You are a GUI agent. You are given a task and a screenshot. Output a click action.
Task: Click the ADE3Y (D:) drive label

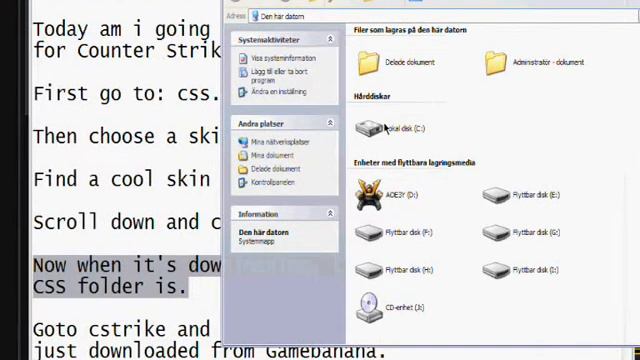[402, 195]
